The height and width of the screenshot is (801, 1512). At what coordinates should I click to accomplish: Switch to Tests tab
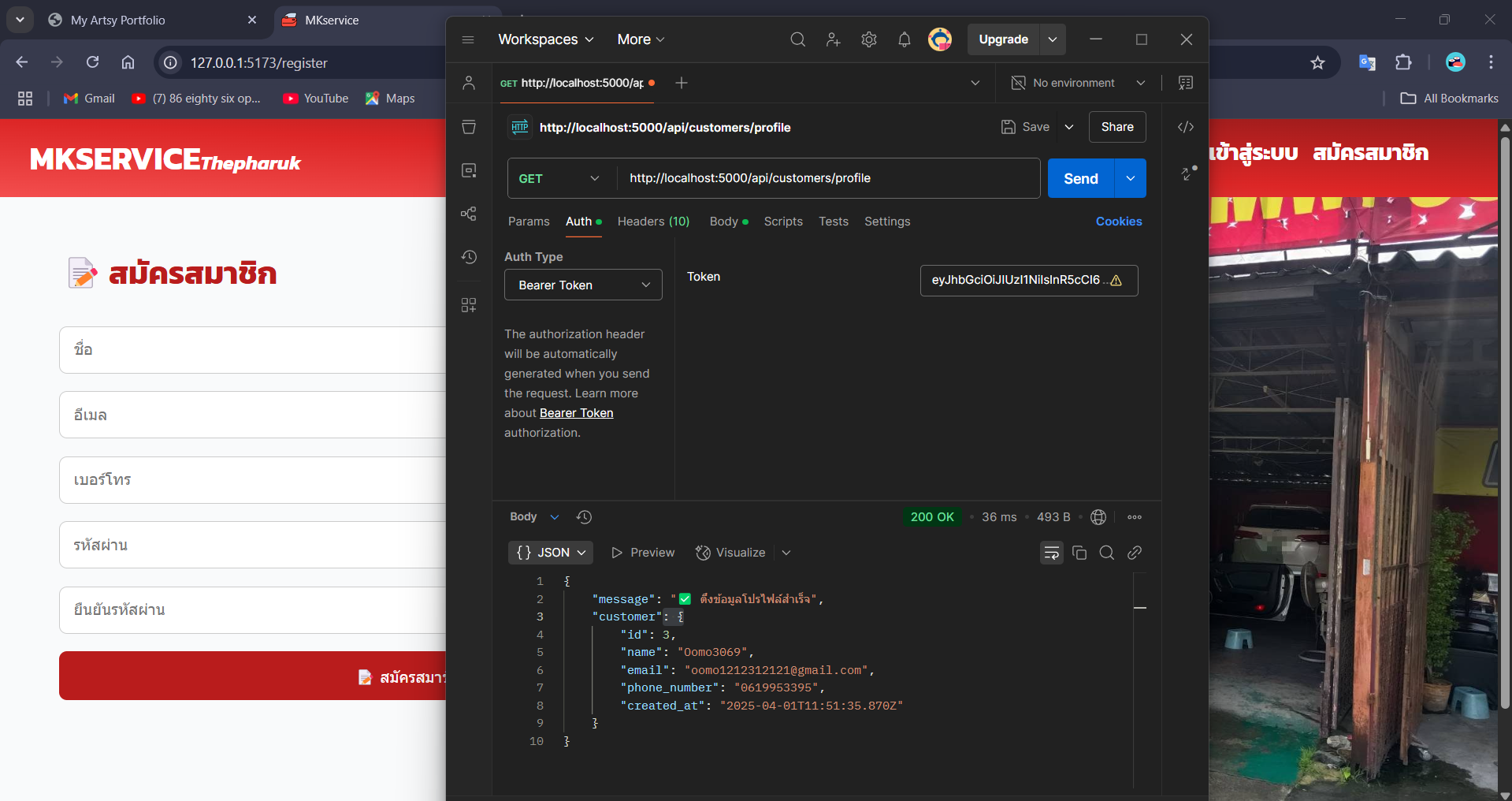coord(834,222)
